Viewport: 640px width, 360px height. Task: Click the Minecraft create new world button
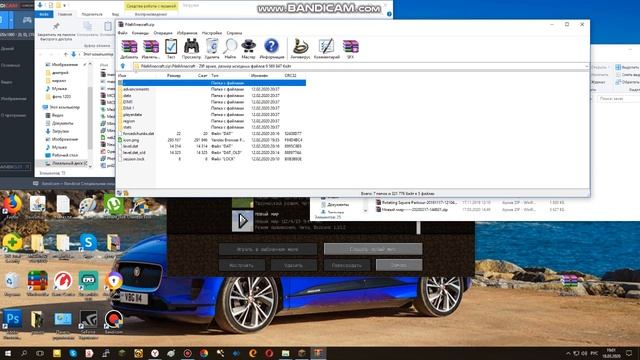(373, 249)
